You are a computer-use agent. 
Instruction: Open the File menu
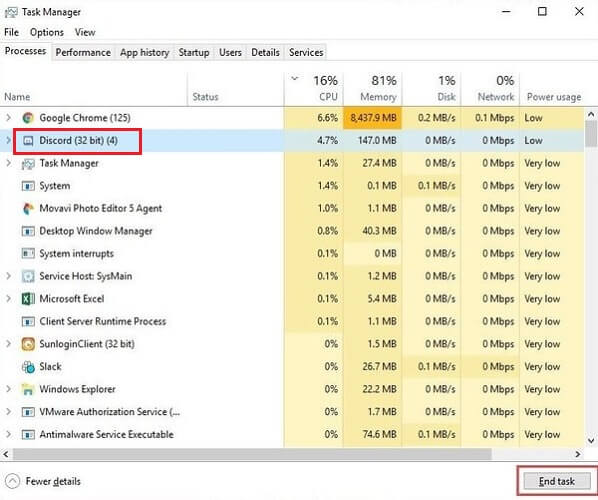coord(11,32)
